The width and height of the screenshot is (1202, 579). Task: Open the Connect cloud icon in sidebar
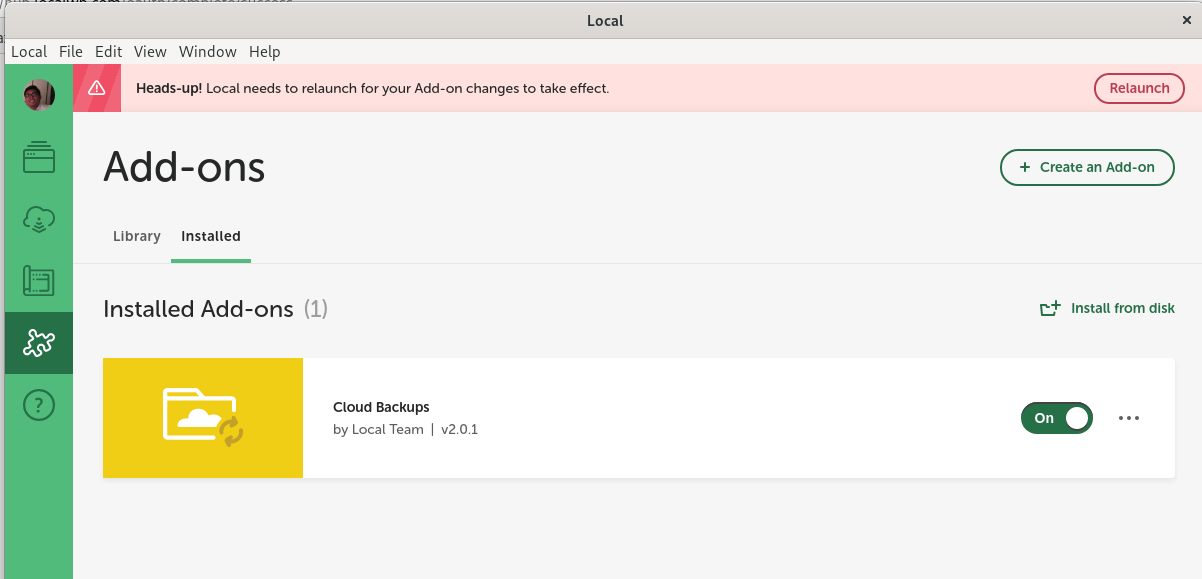coord(39,220)
